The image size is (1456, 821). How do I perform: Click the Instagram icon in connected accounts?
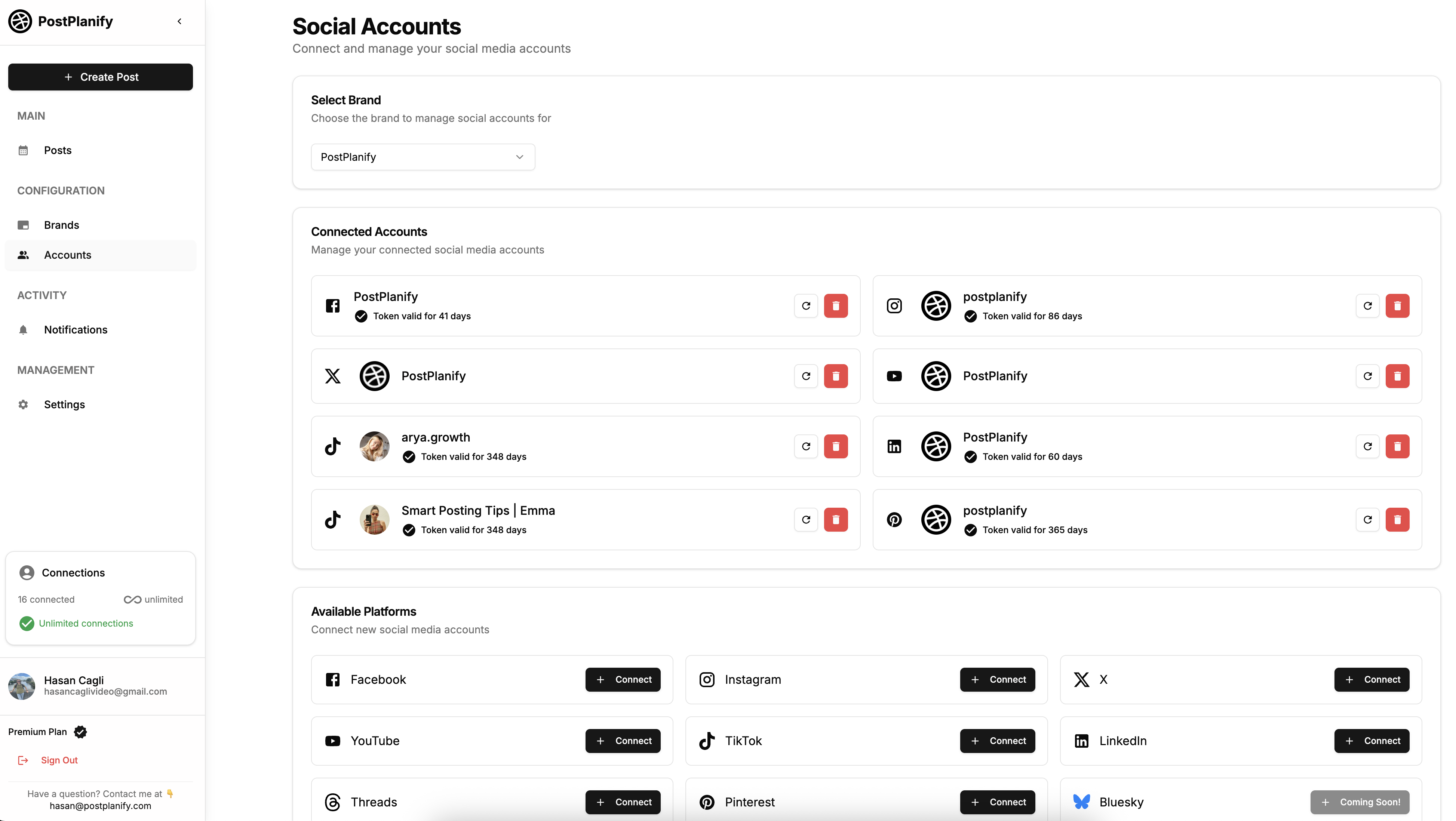[894, 306]
